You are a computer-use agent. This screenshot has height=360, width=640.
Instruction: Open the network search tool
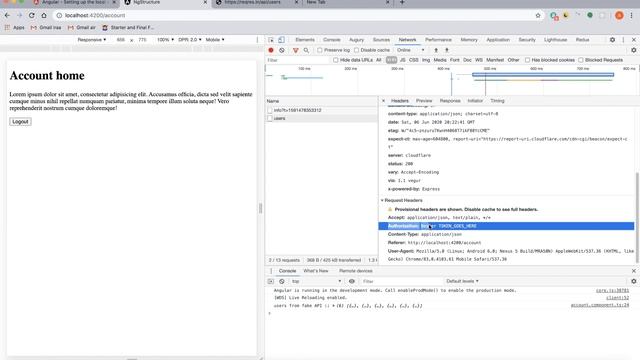tap(306, 50)
